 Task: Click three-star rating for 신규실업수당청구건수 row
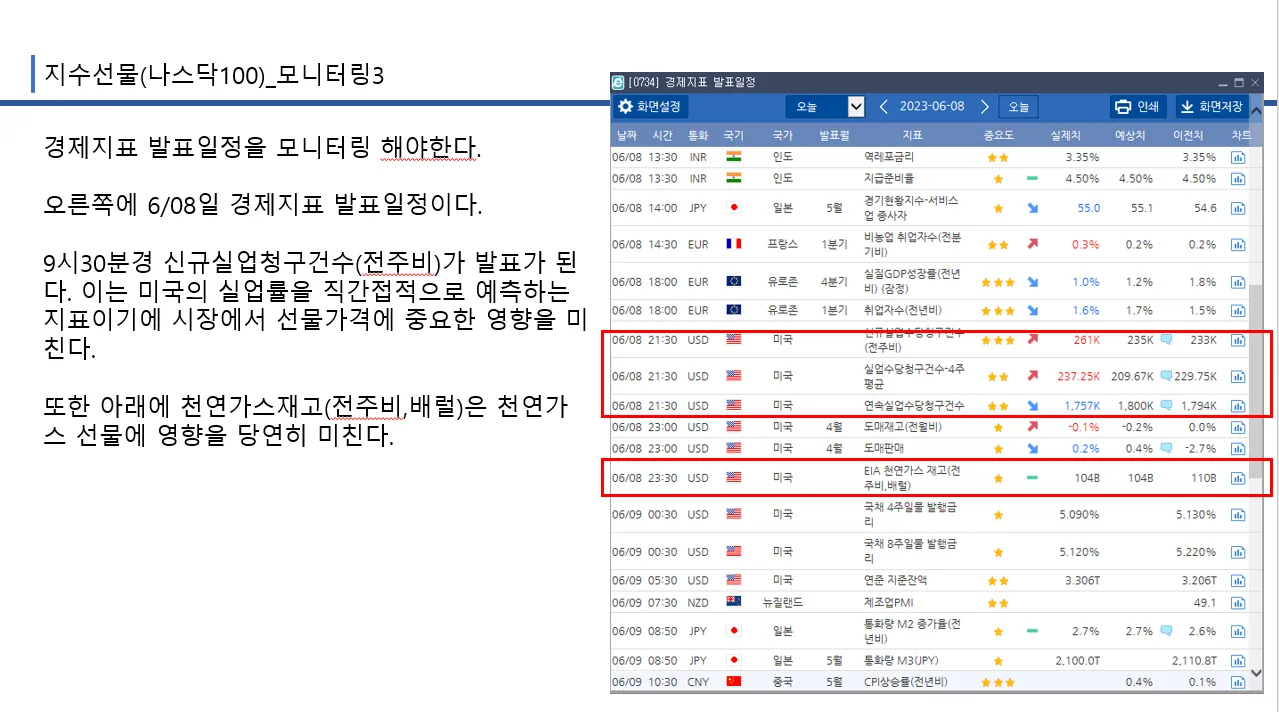(x=998, y=340)
